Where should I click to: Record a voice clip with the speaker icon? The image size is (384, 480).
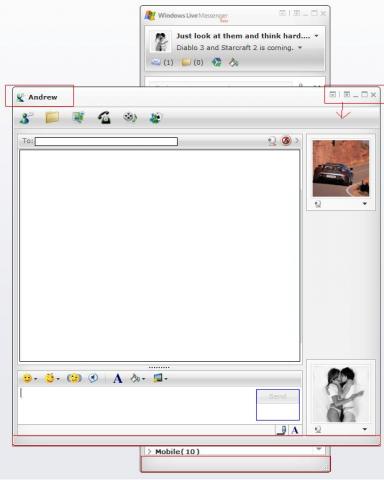tap(93, 378)
